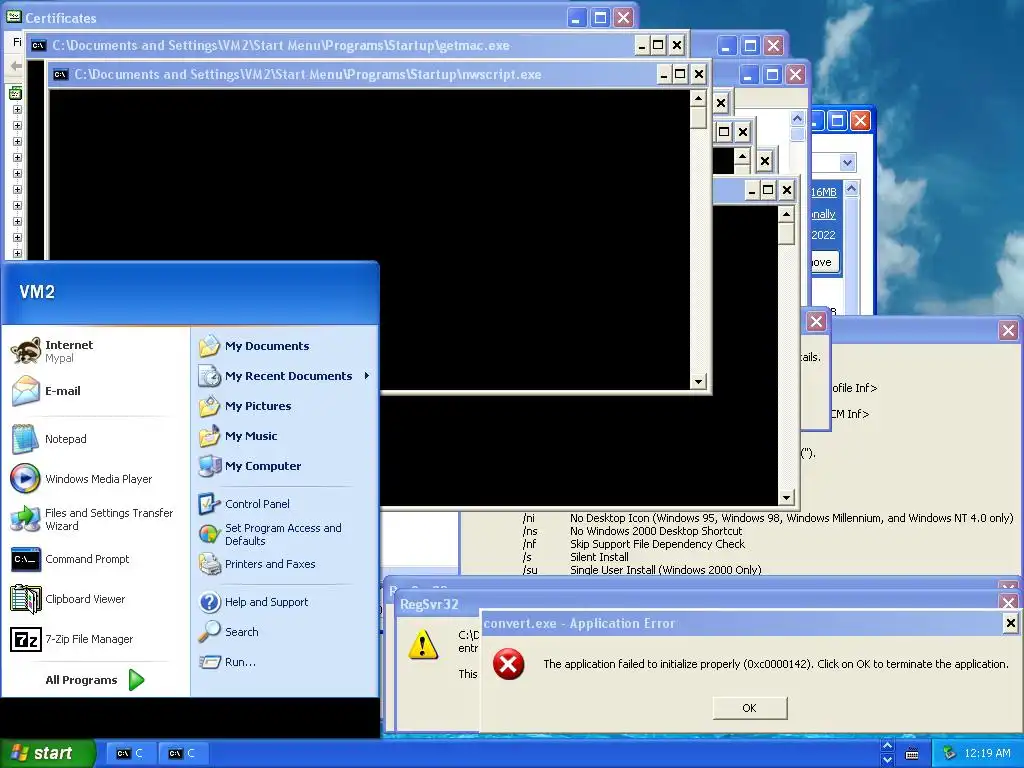This screenshot has width=1024, height=768.
Task: Select 'No Windows 2000 Desktop Shortcut' text
Action: coord(656,531)
